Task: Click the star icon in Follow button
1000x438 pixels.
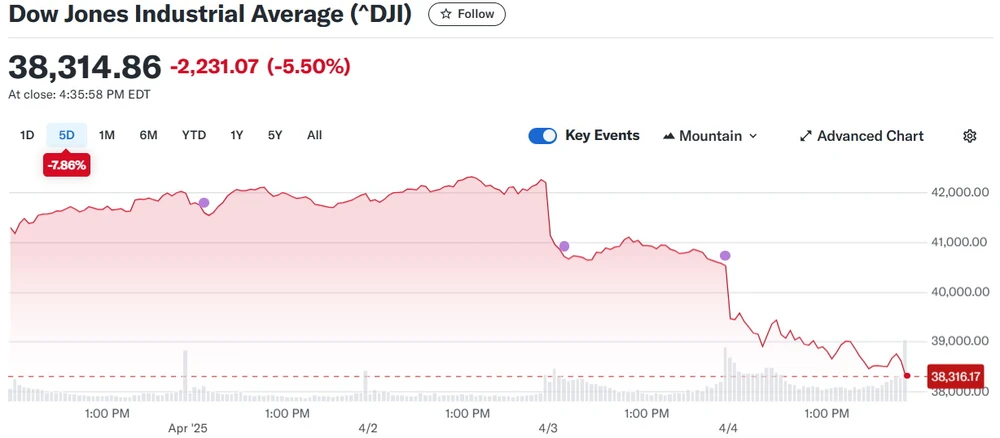Action: click(x=446, y=15)
